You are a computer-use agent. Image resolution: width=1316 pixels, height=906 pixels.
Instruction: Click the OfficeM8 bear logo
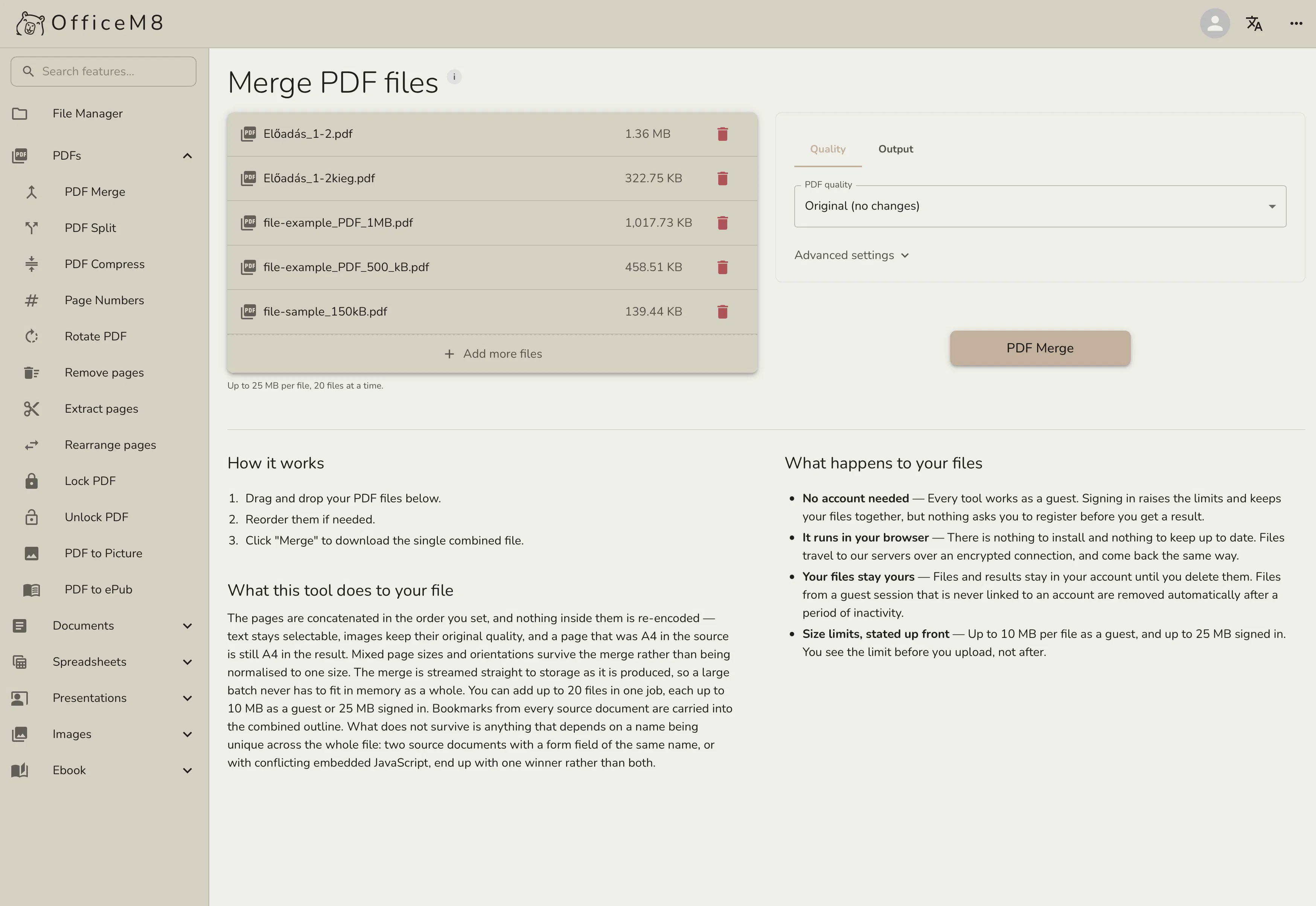tap(30, 23)
